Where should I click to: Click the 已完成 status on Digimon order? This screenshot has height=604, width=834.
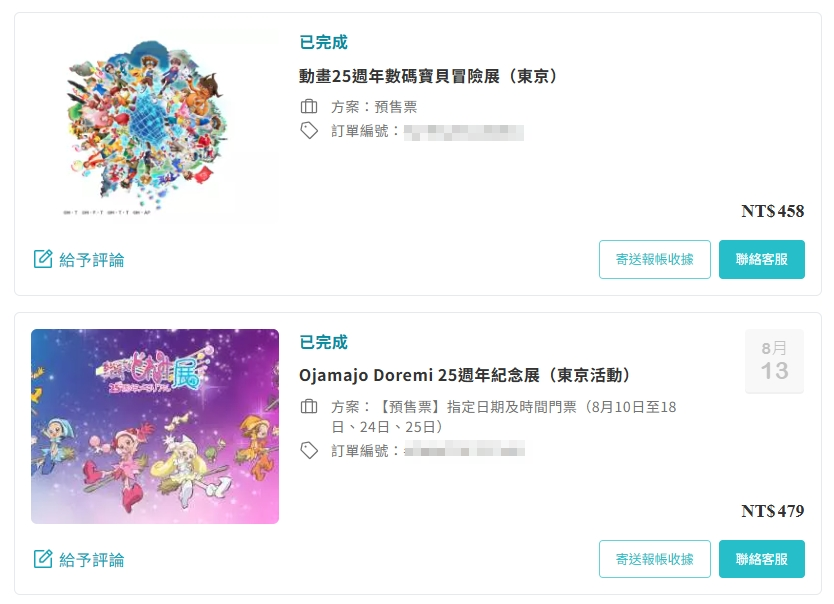(x=323, y=42)
